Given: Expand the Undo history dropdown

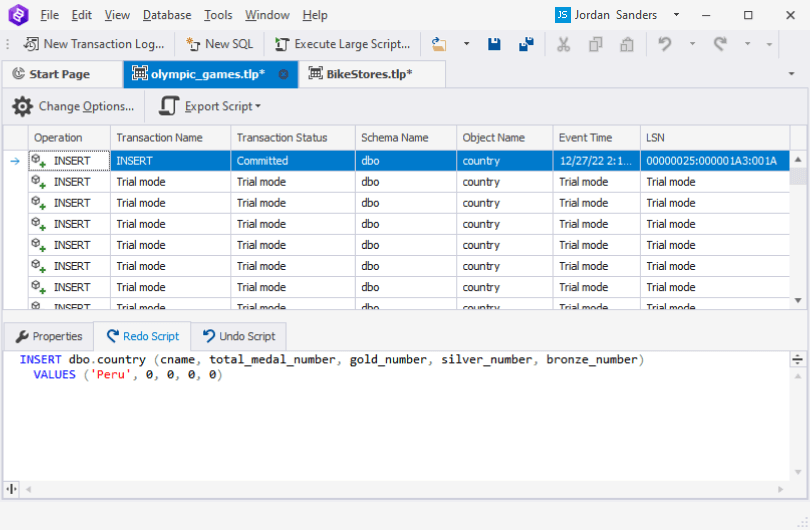Looking at the screenshot, I should click(692, 44).
